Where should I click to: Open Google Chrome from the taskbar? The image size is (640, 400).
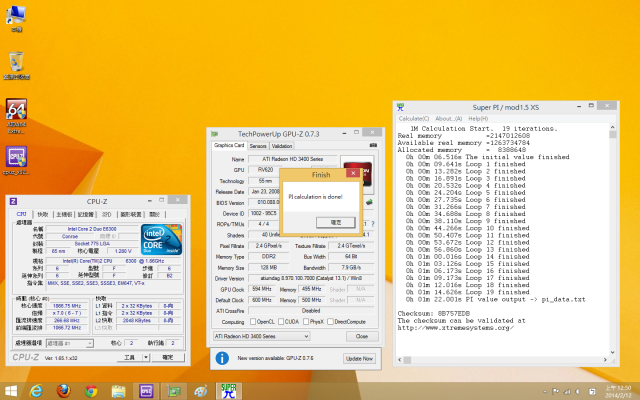[x=91, y=391]
